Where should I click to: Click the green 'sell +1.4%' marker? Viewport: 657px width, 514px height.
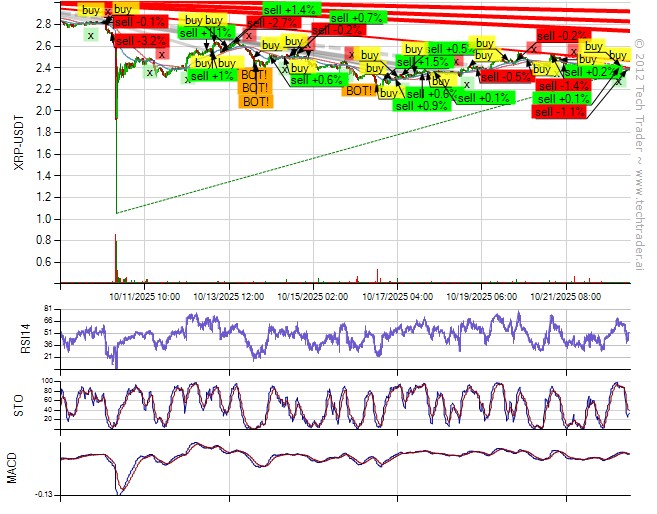click(x=290, y=9)
